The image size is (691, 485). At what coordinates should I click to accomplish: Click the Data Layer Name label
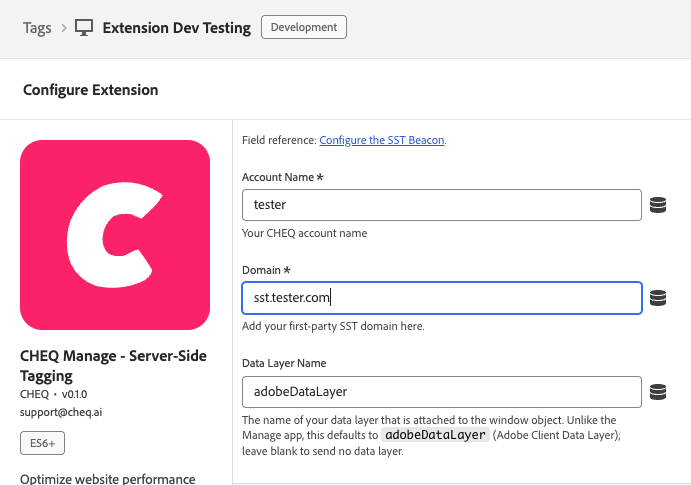[284, 363]
